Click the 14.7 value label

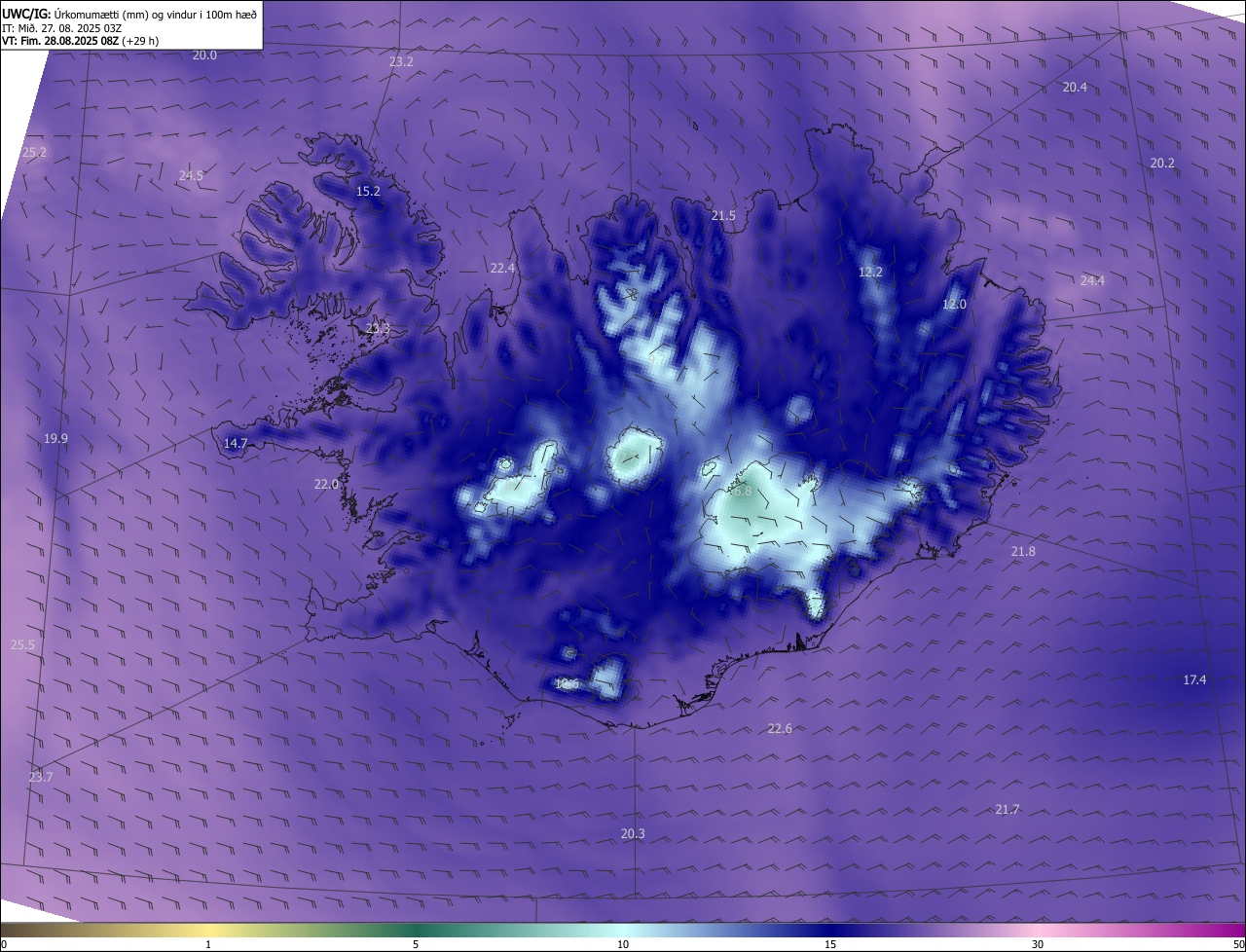pyautogui.click(x=236, y=443)
